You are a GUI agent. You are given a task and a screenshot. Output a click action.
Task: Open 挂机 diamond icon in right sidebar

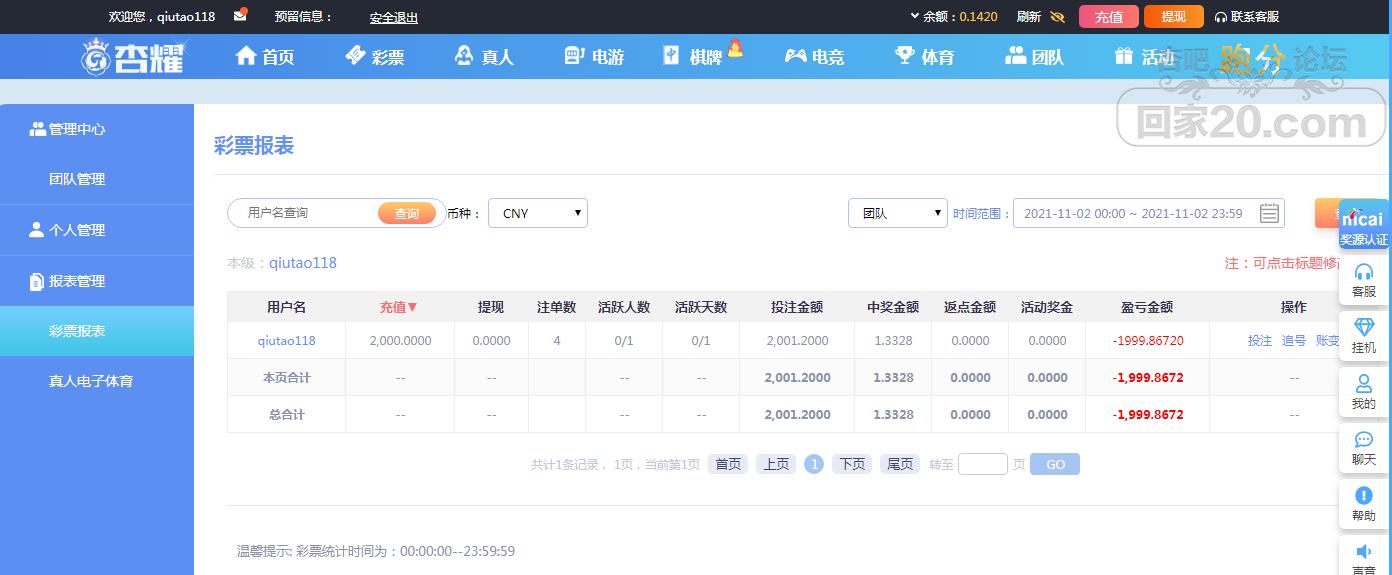(1363, 336)
